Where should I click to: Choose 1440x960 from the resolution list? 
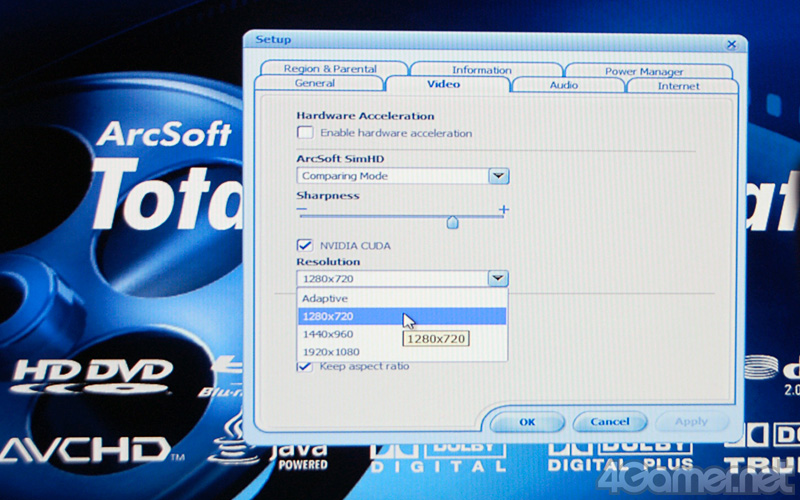coord(402,334)
